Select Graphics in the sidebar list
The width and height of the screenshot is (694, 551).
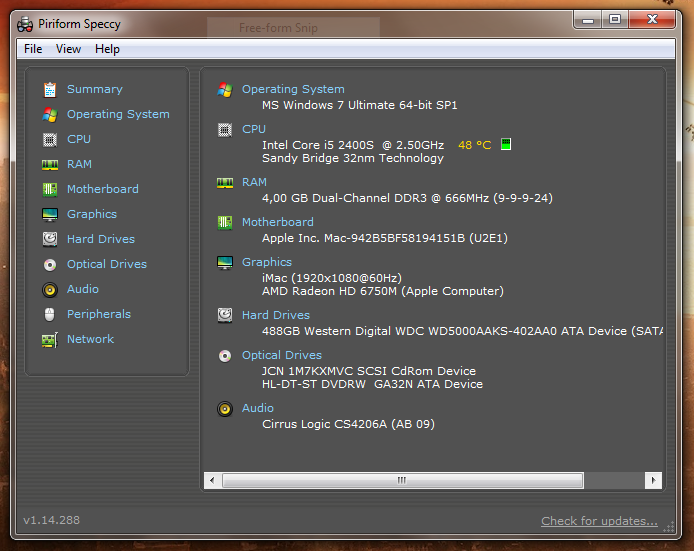coord(92,214)
